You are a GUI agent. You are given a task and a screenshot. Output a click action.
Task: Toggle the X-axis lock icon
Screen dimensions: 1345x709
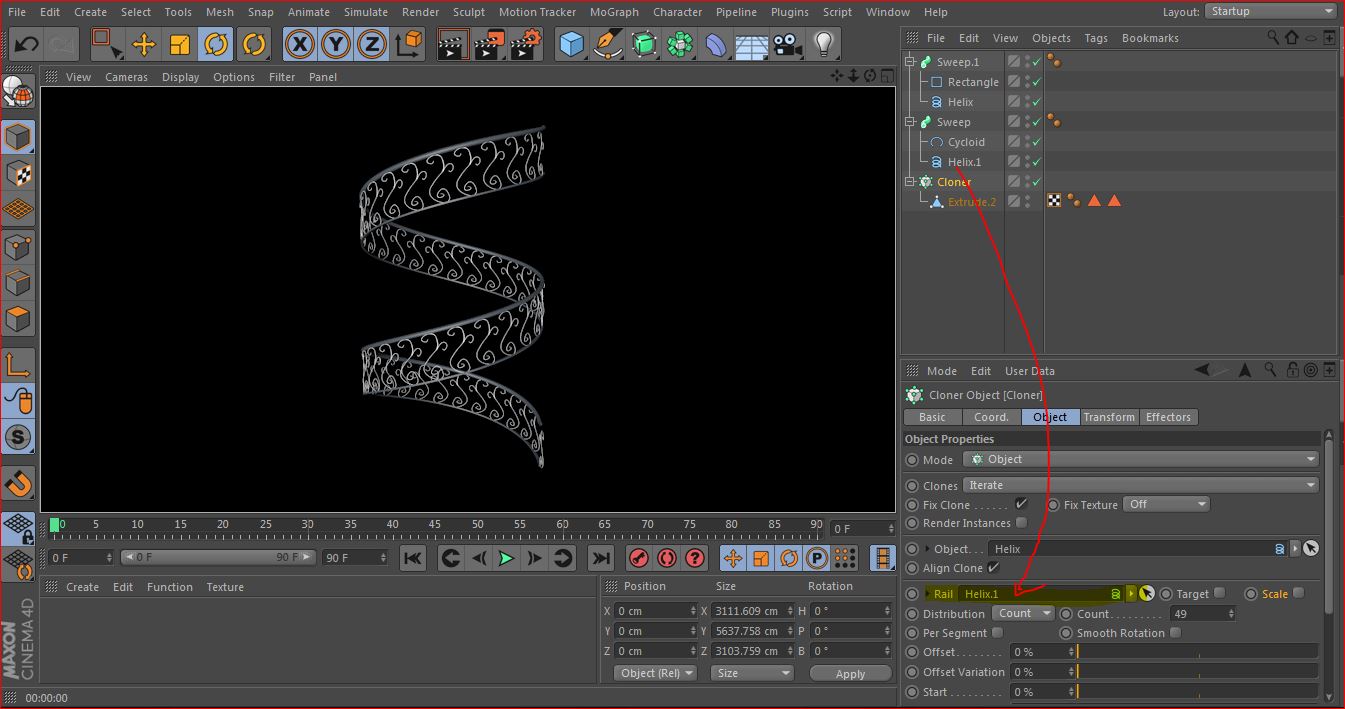(300, 44)
